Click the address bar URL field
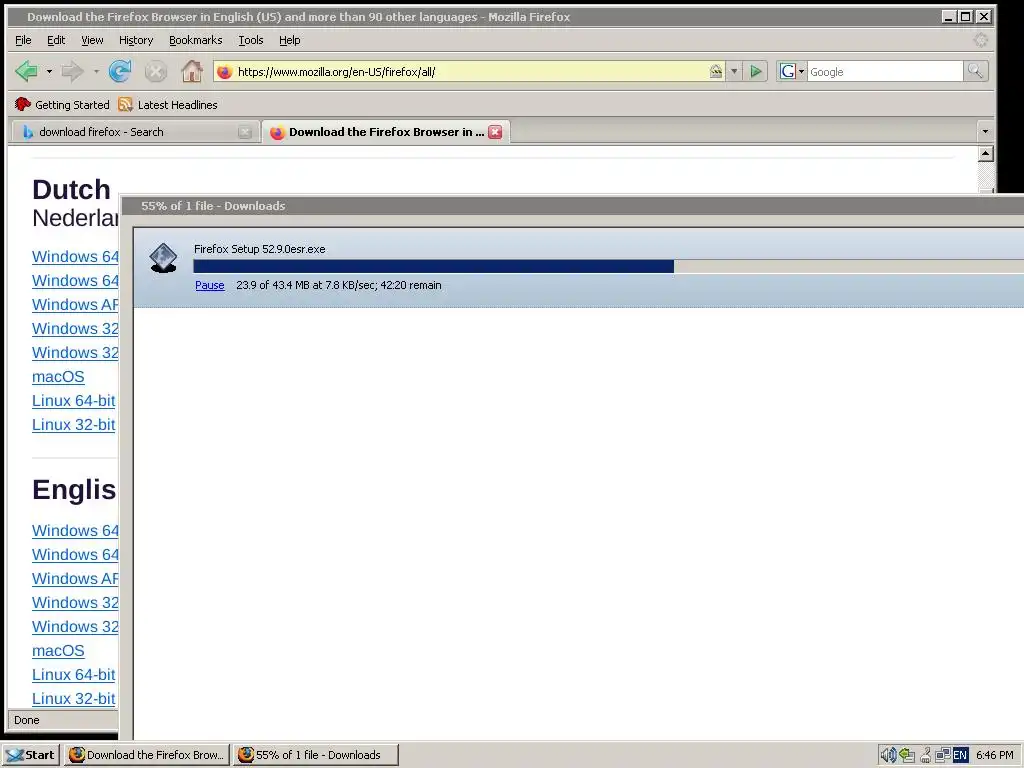Viewport: 1024px width, 768px height. pos(470,72)
